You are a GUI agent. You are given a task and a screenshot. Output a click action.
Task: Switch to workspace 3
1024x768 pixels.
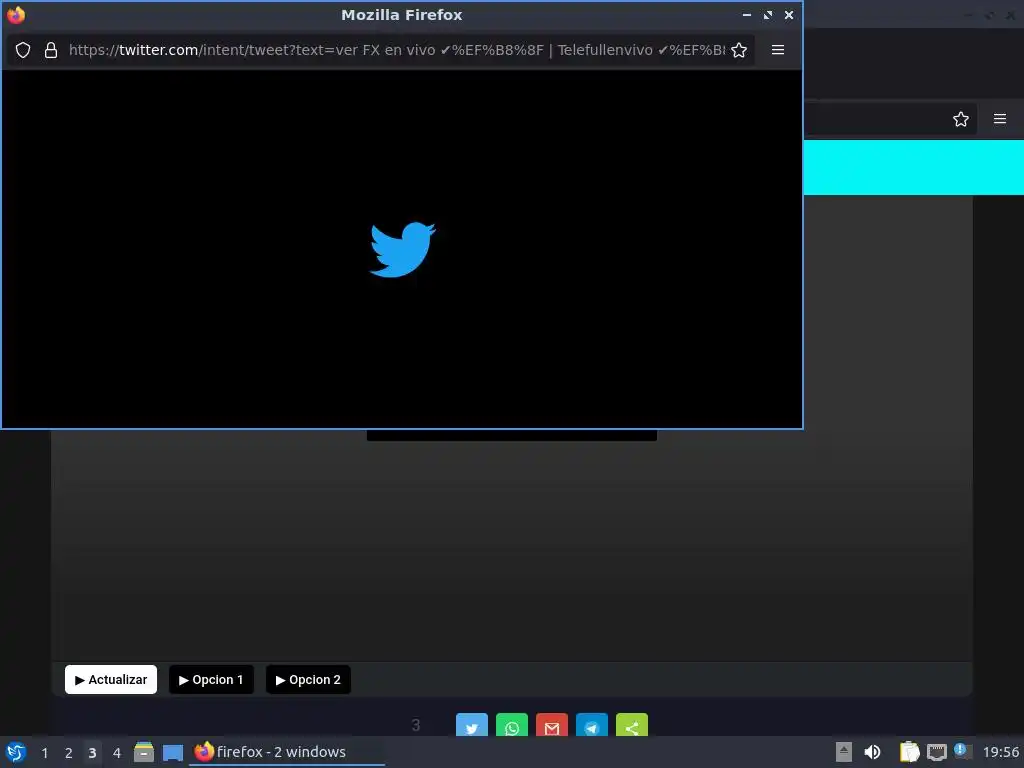[x=92, y=753]
